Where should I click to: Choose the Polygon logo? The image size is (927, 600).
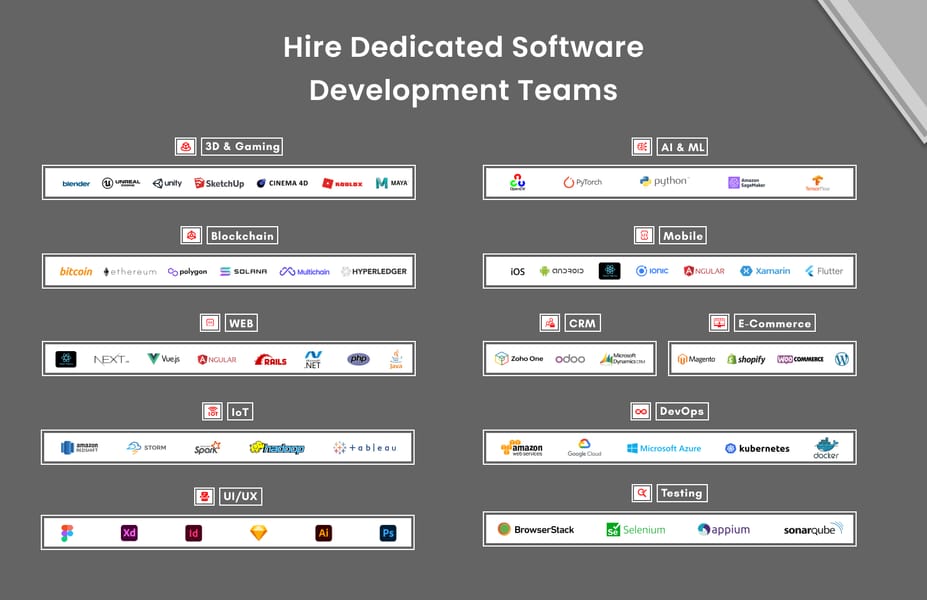coord(187,272)
